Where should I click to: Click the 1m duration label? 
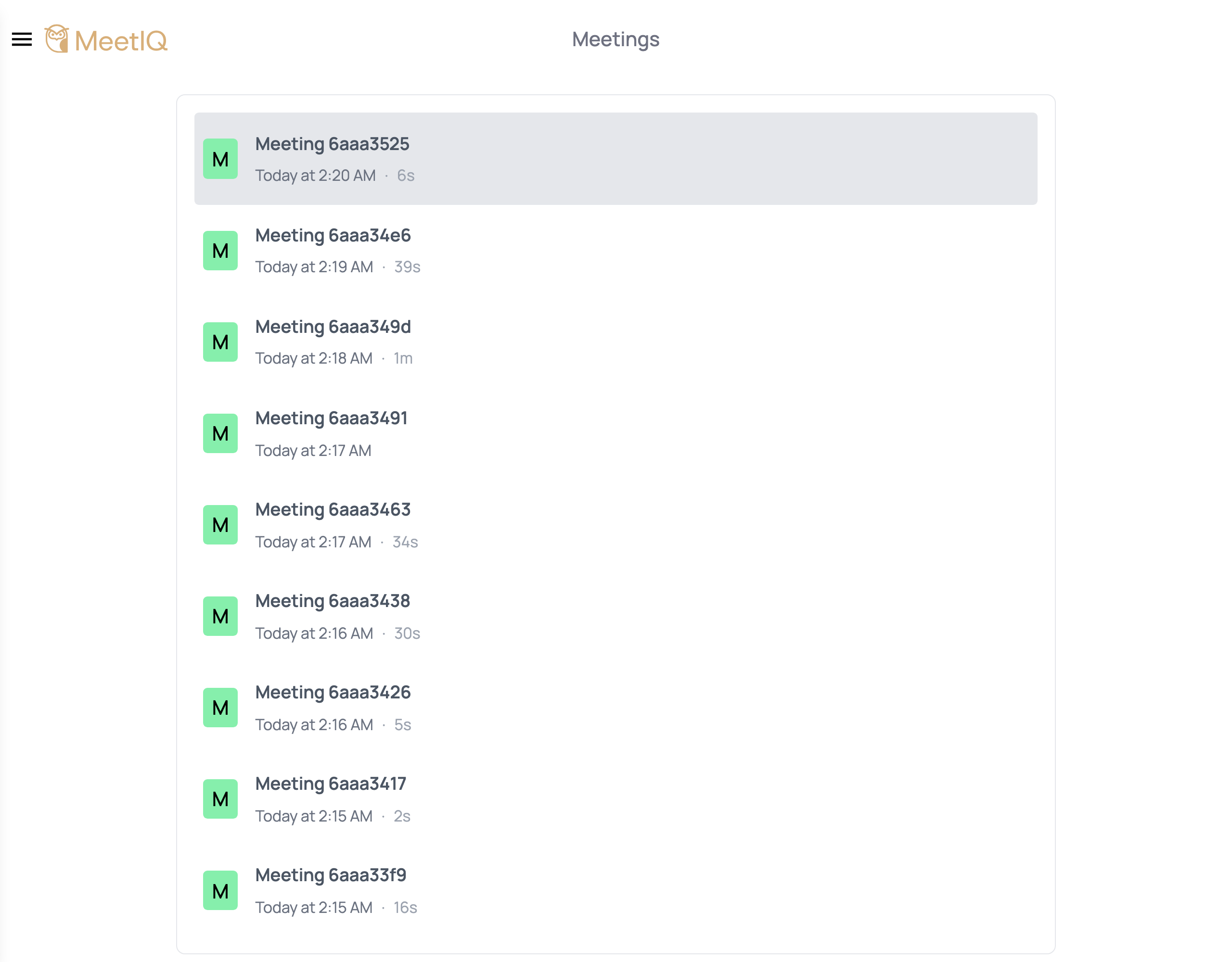[x=403, y=358]
